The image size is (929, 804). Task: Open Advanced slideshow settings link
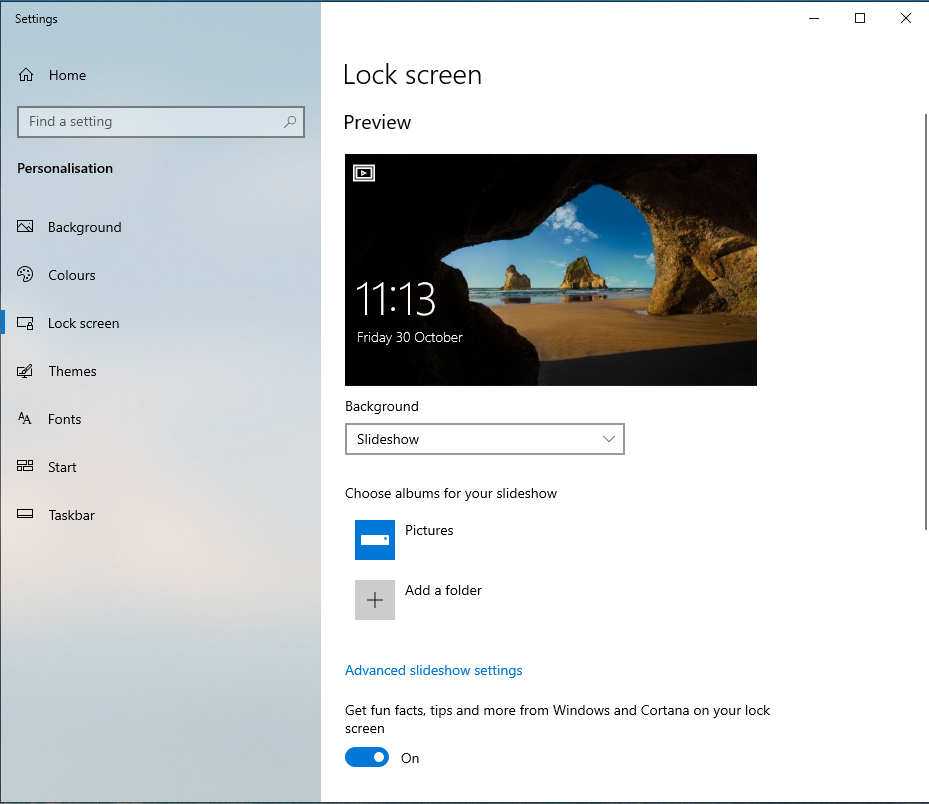[434, 670]
